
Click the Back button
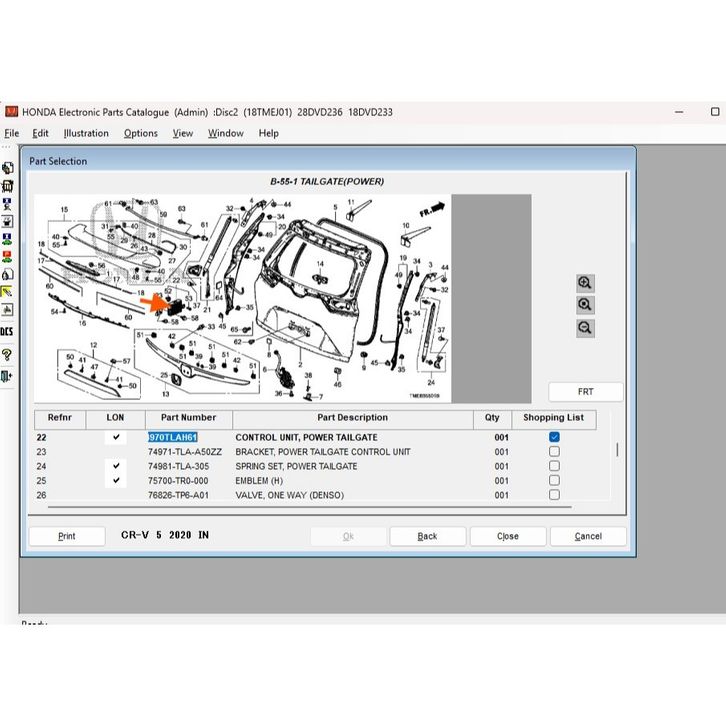coord(427,536)
